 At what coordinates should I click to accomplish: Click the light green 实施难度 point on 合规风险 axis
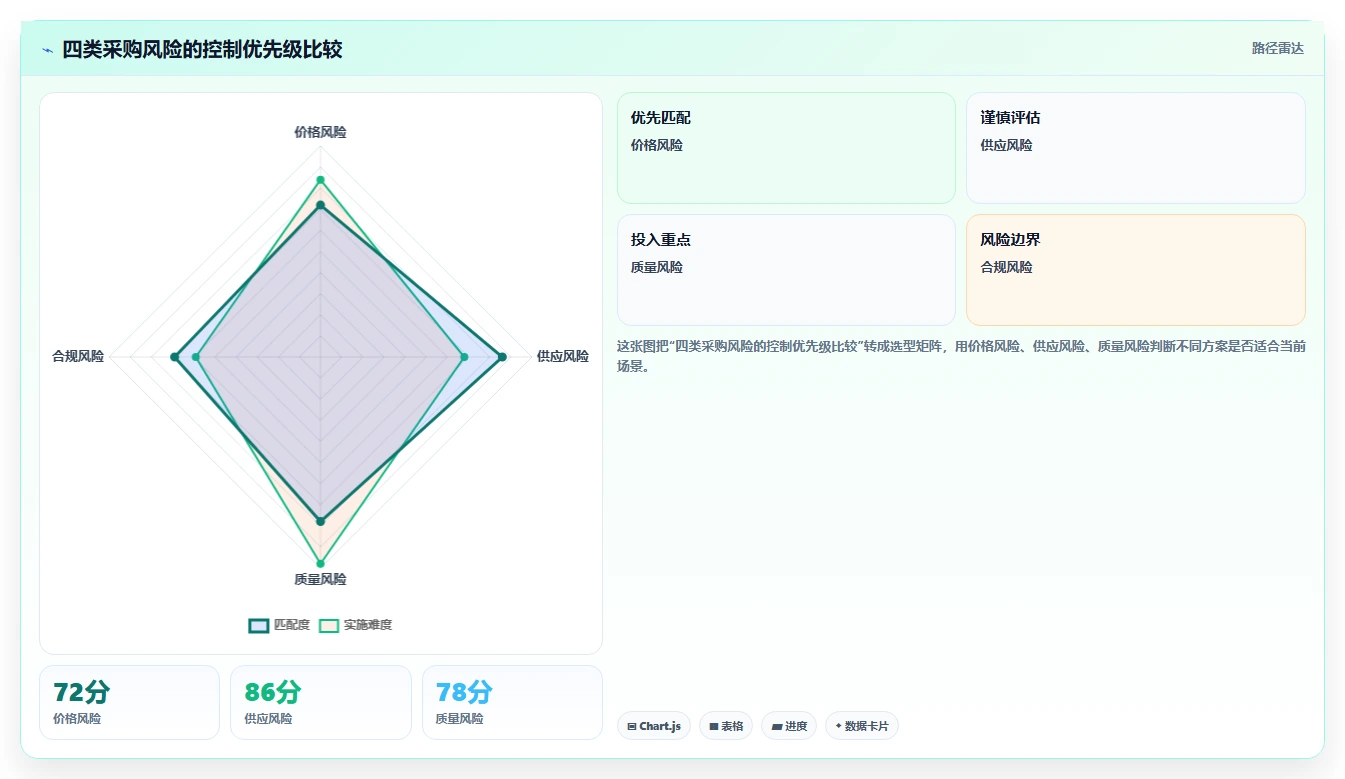(x=196, y=357)
